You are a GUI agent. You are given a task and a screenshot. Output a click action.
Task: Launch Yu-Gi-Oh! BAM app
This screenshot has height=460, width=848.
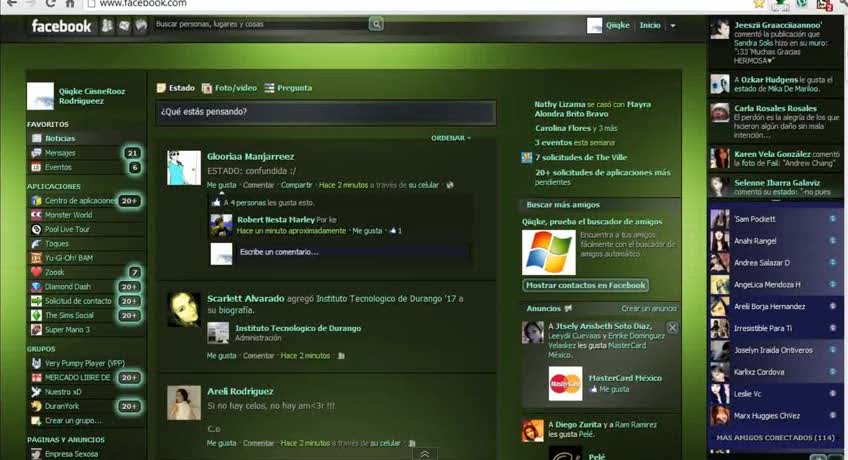click(x=69, y=258)
